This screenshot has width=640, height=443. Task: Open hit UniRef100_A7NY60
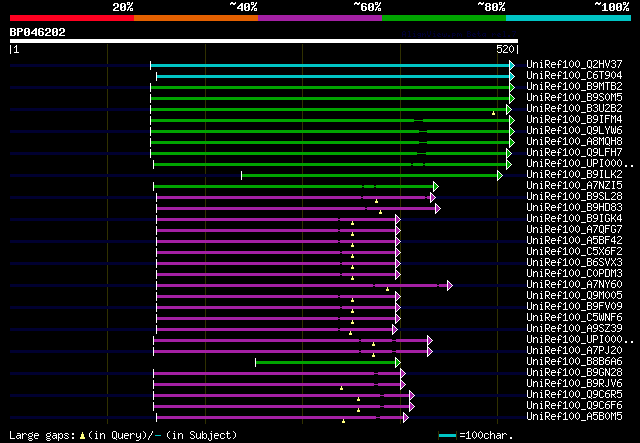pyautogui.click(x=574, y=285)
